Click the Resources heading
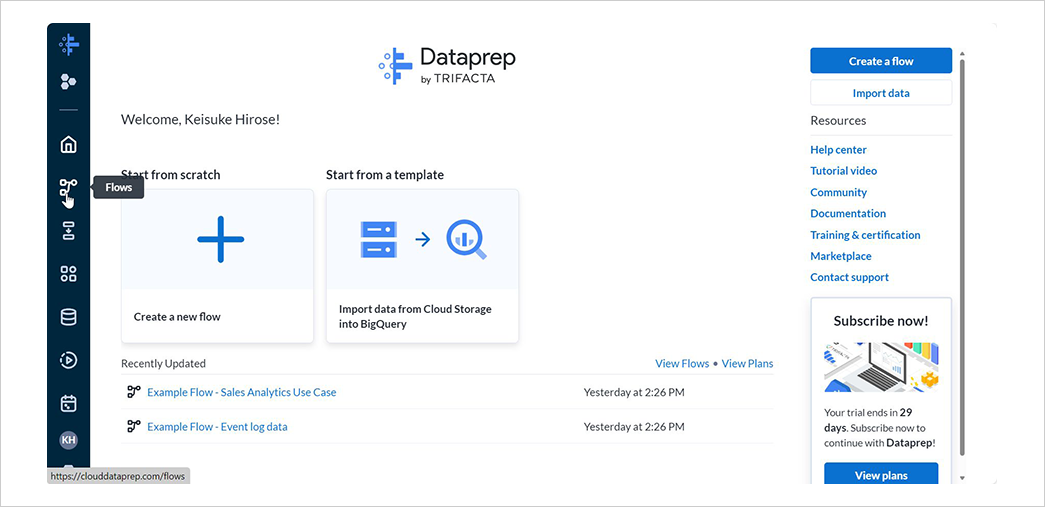The height and width of the screenshot is (507, 1045). pos(838,121)
